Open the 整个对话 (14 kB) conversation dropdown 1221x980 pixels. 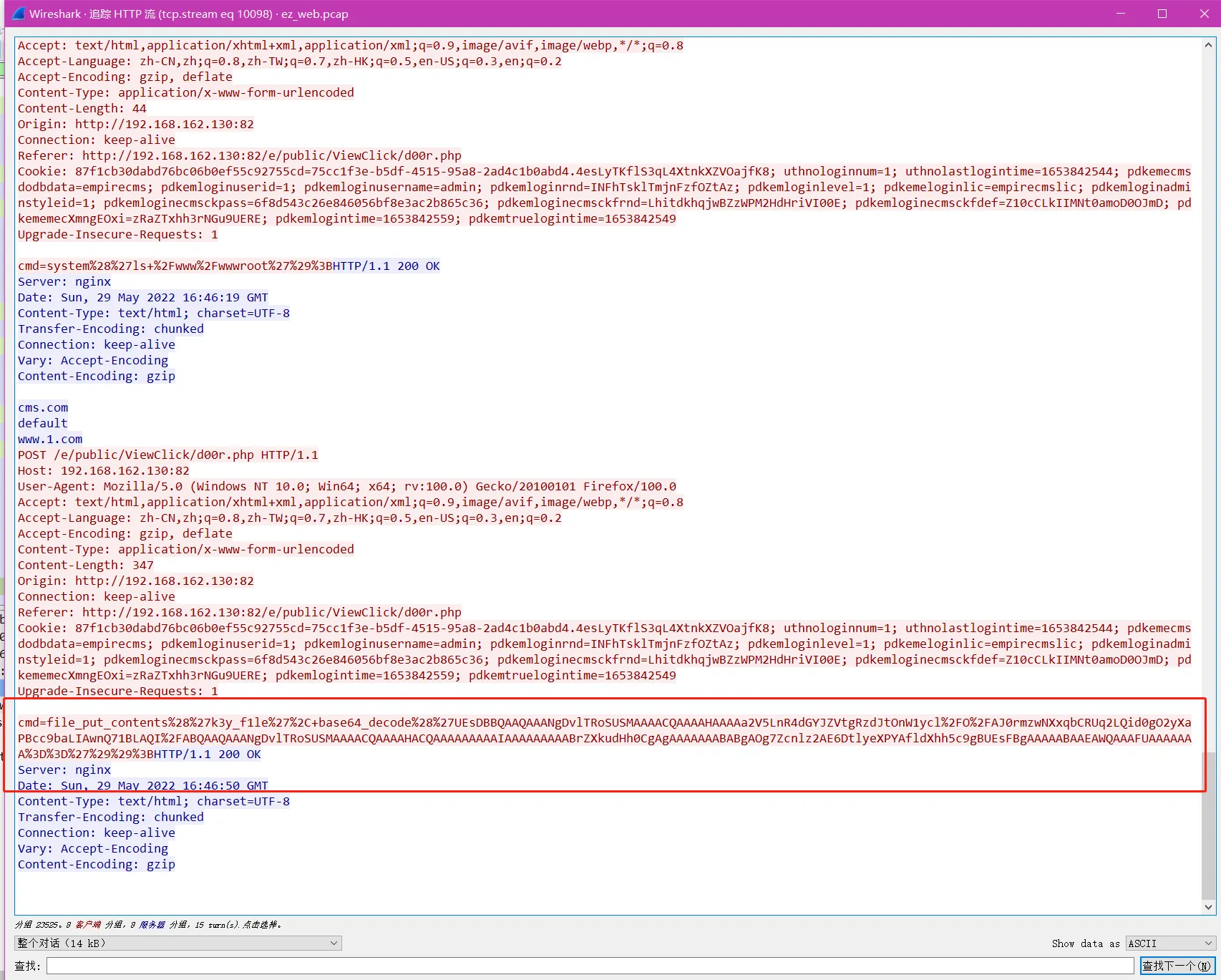[177, 943]
